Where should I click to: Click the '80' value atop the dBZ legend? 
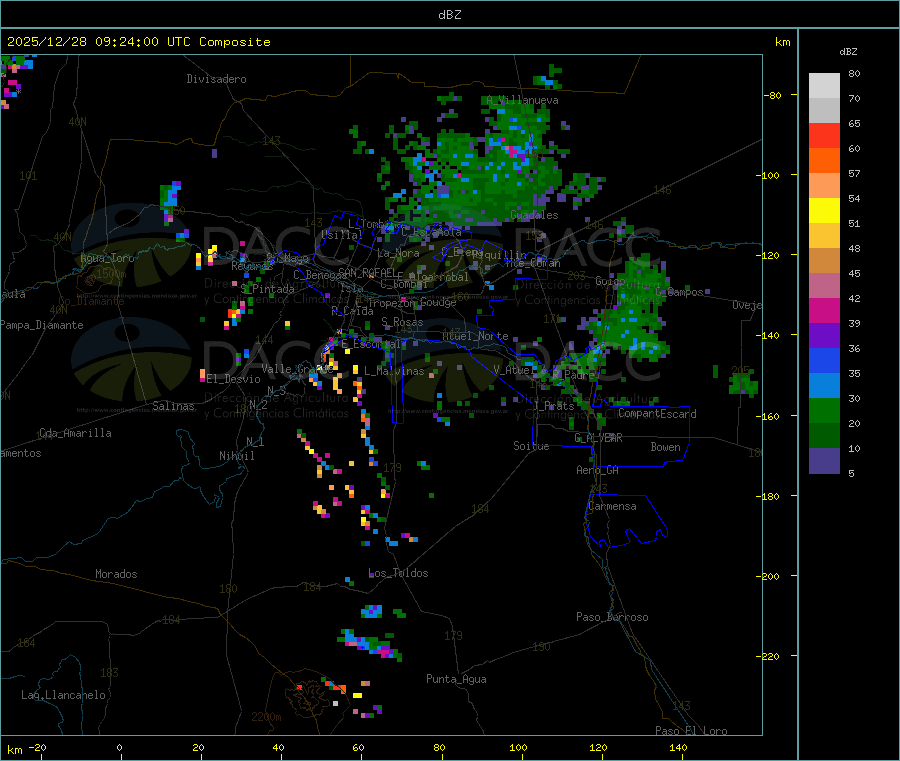pos(854,73)
